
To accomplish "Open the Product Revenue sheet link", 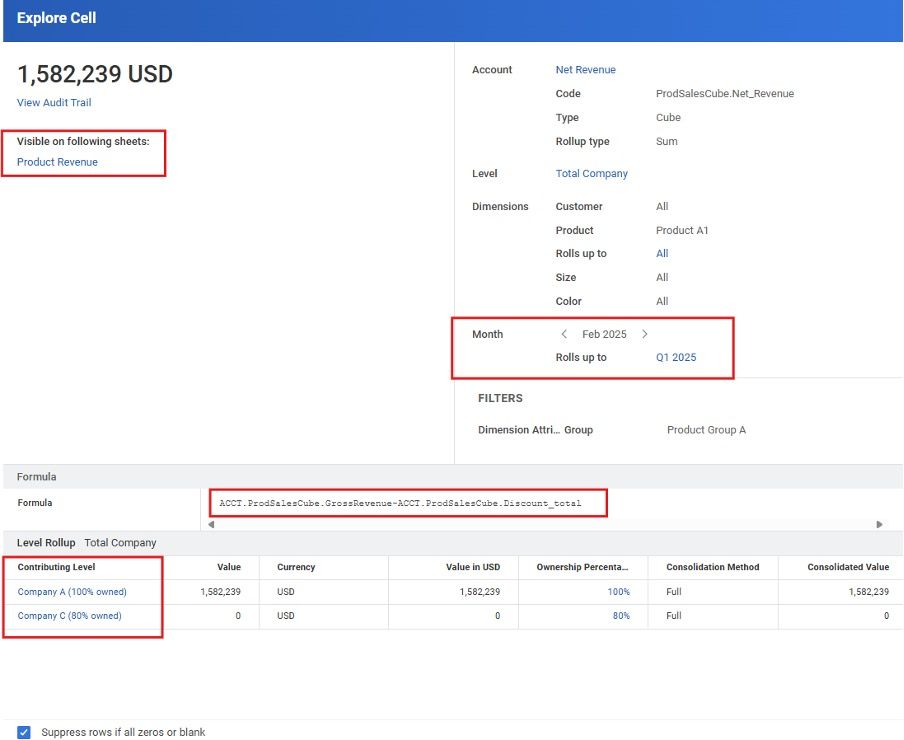I will tap(57, 162).
